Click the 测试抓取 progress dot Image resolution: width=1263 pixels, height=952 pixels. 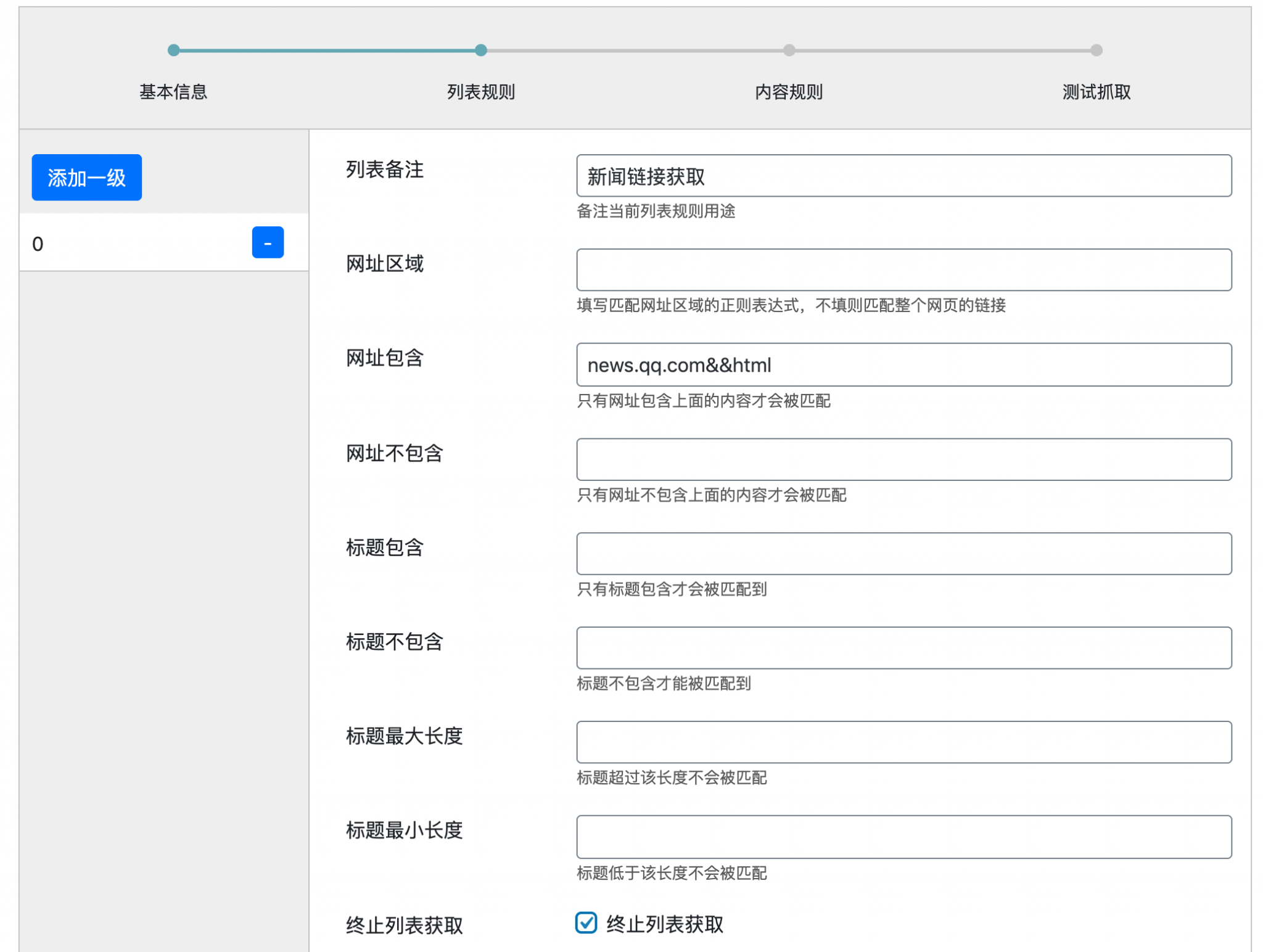(x=1096, y=50)
